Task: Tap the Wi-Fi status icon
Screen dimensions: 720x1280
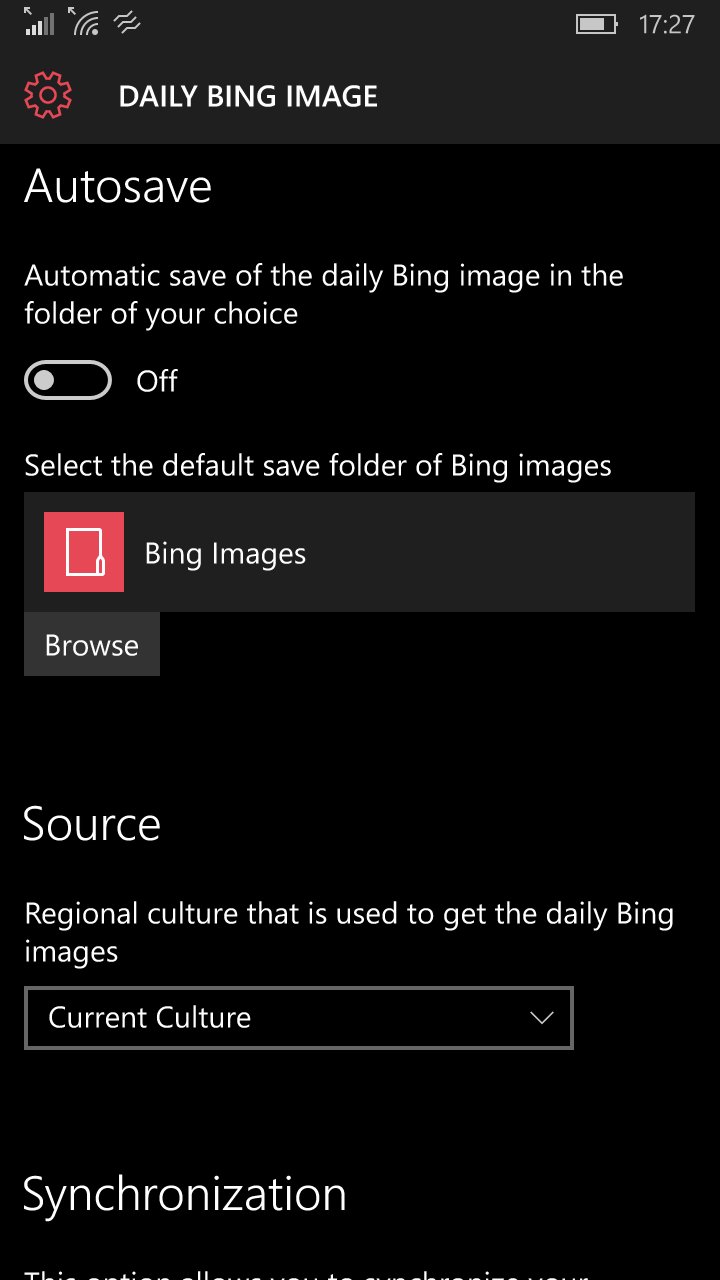Action: pos(84,22)
